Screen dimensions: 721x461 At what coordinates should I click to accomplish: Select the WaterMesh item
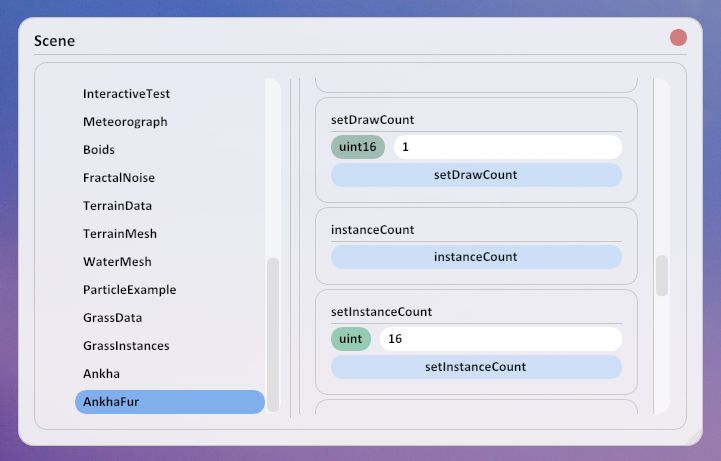117,262
